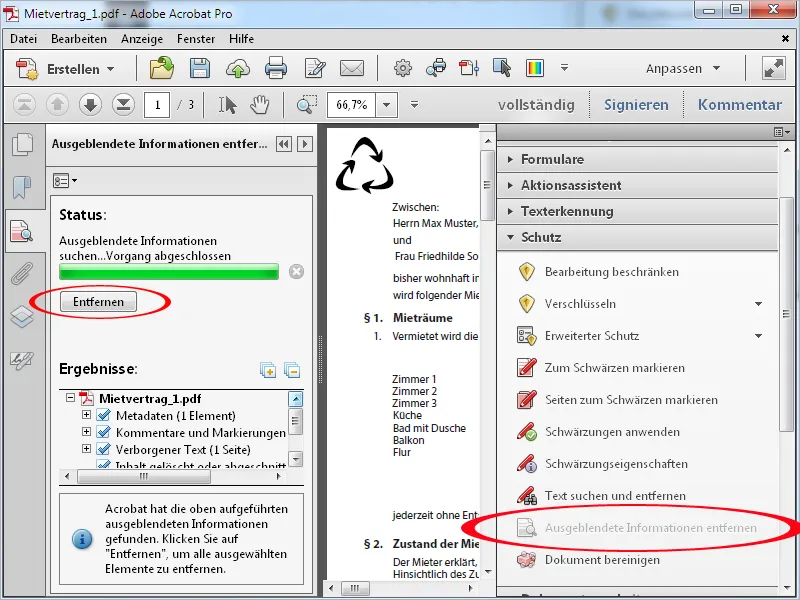Open the Anzeige menu
800x600 pixels.
click(142, 39)
